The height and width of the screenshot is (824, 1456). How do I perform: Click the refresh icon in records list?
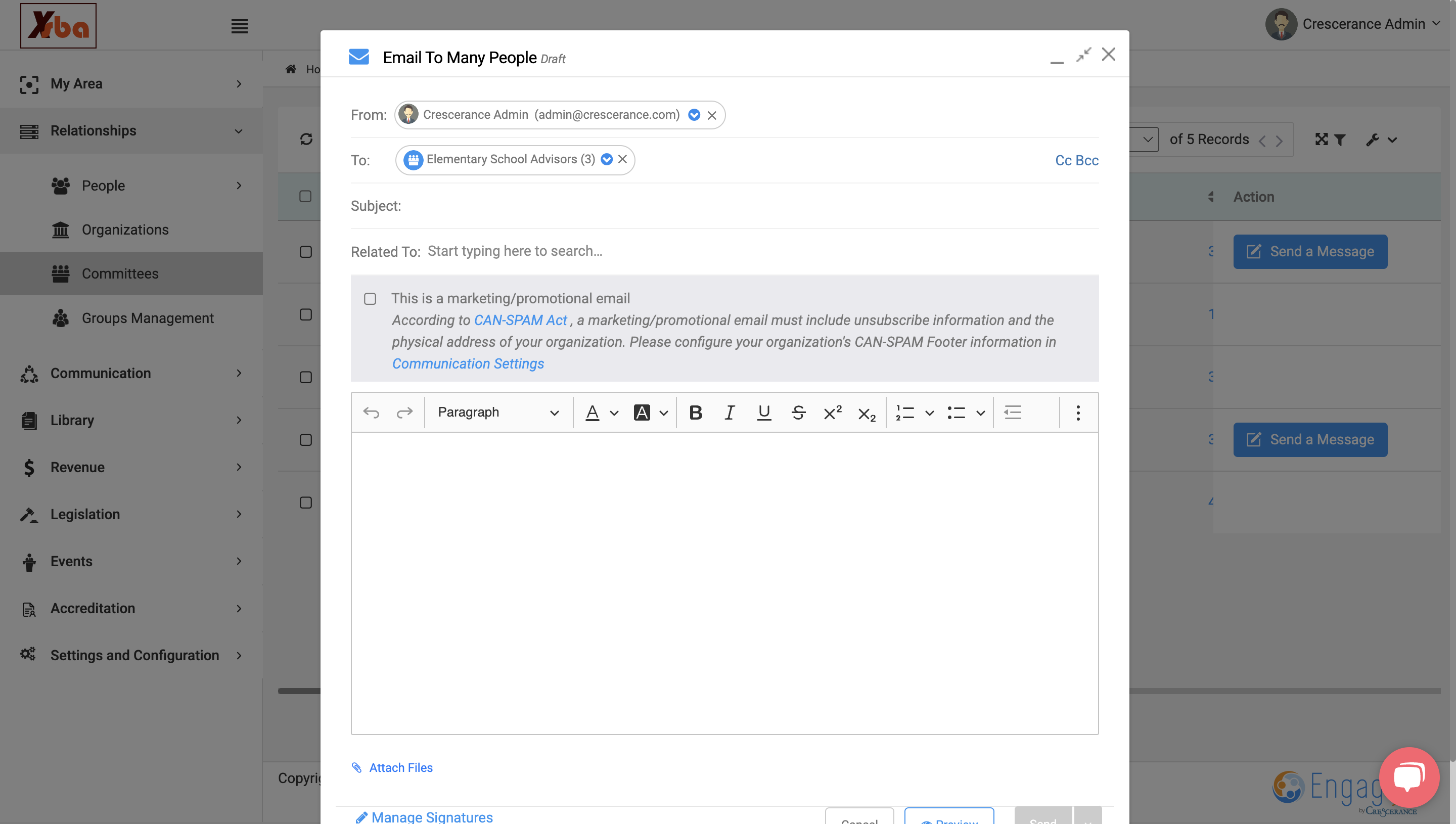coord(306,139)
